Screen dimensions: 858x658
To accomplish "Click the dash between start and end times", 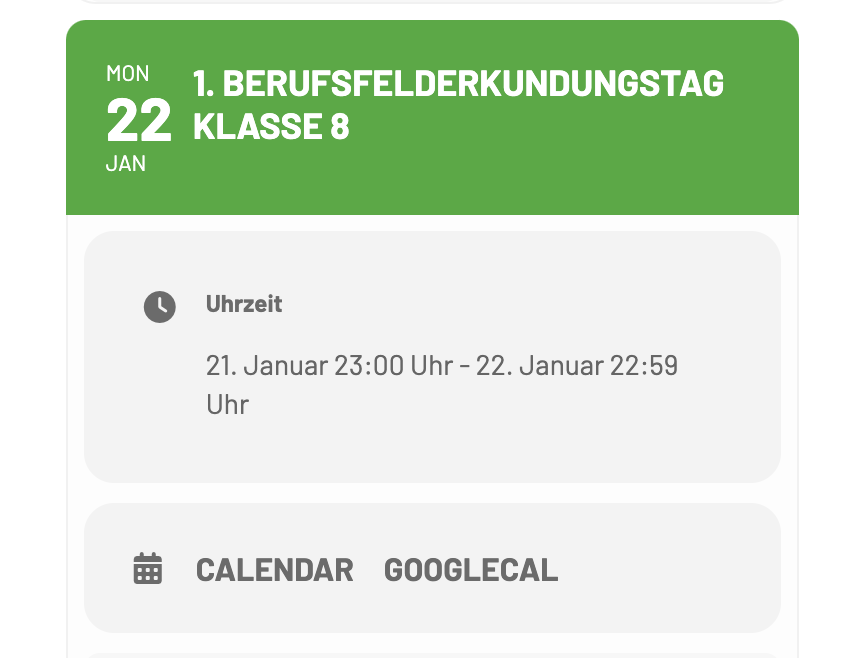I will tap(465, 366).
